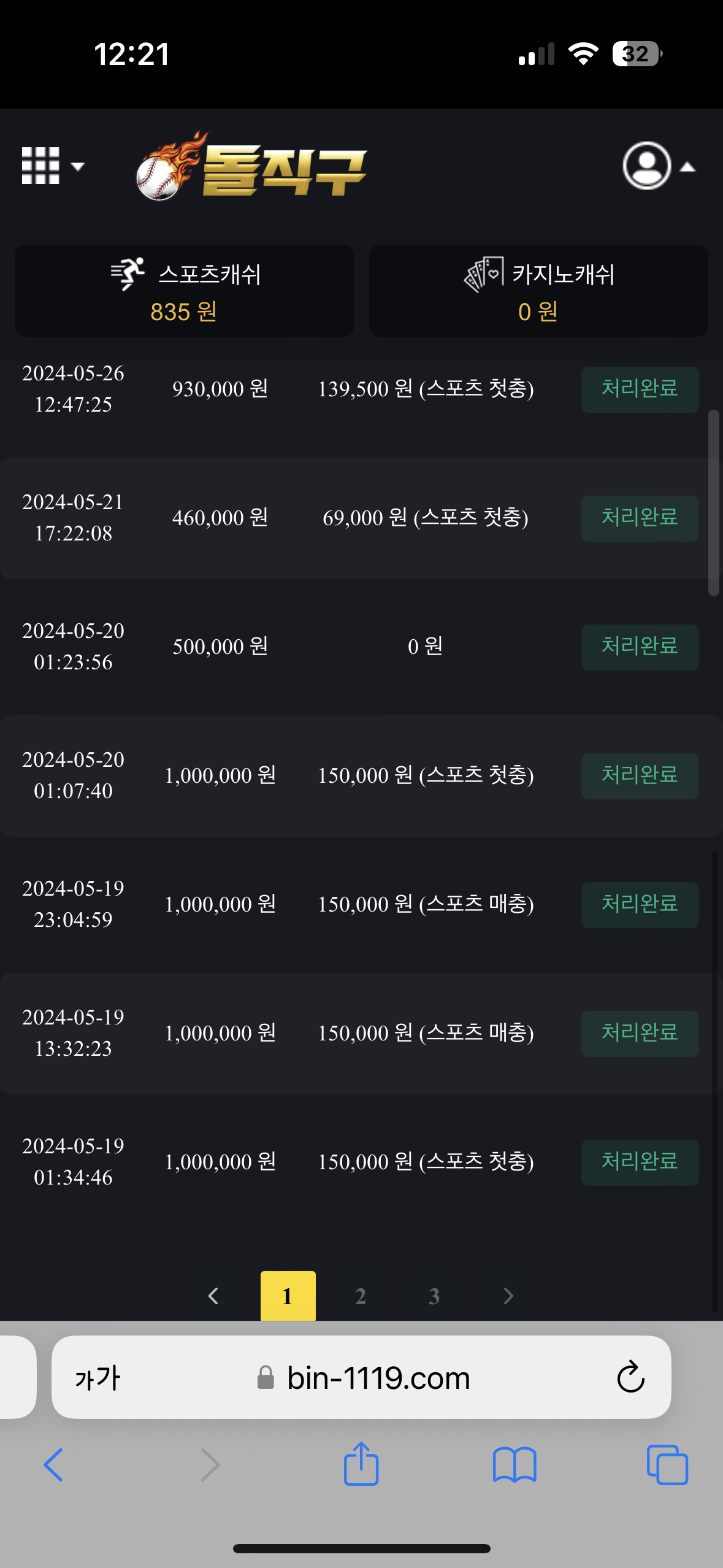Collapse the profile menu arrow

click(x=688, y=167)
